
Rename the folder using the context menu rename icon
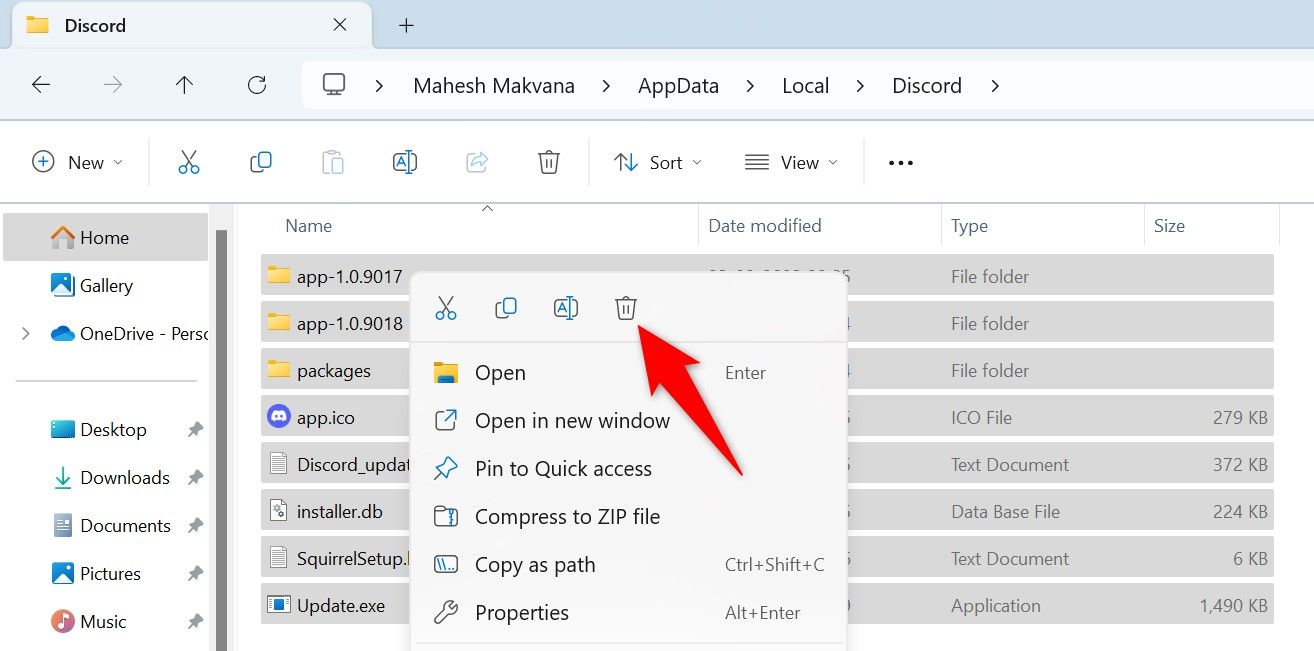pyautogui.click(x=566, y=308)
